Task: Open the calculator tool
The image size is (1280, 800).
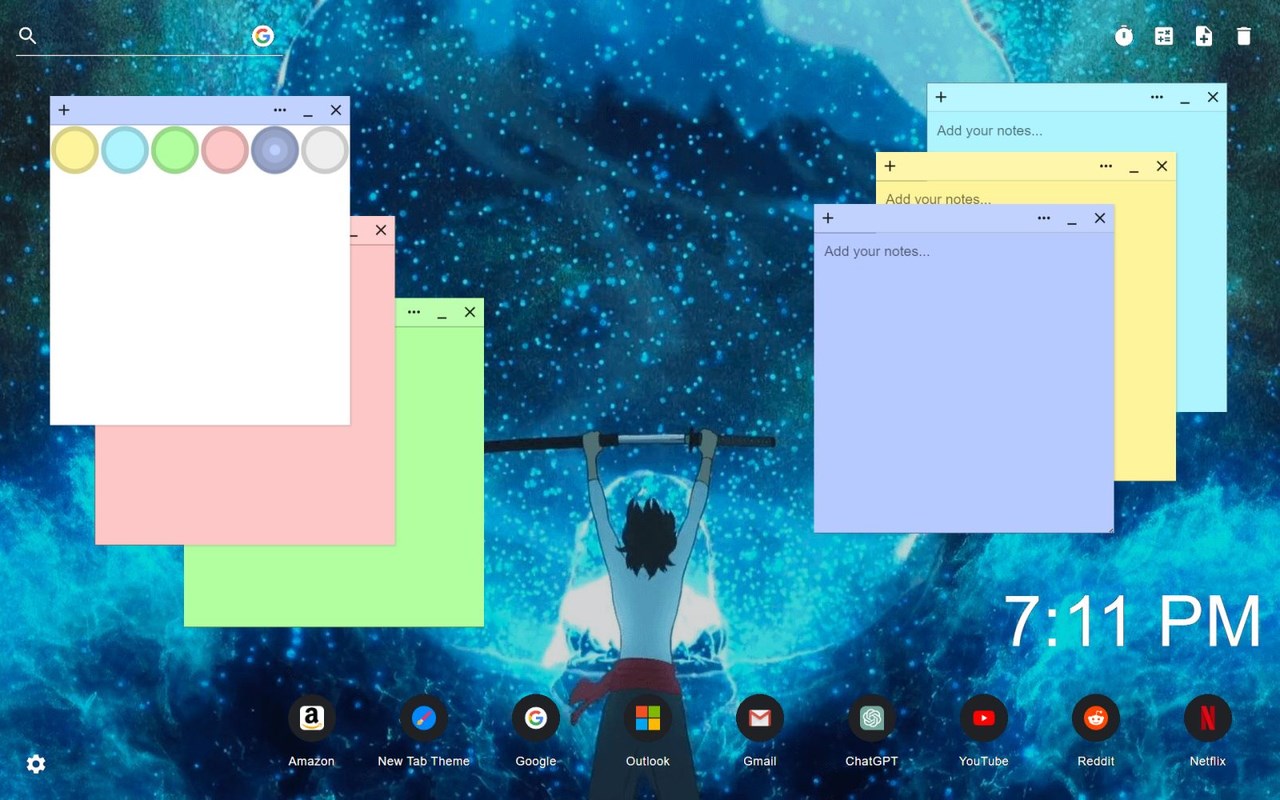Action: 1164,36
